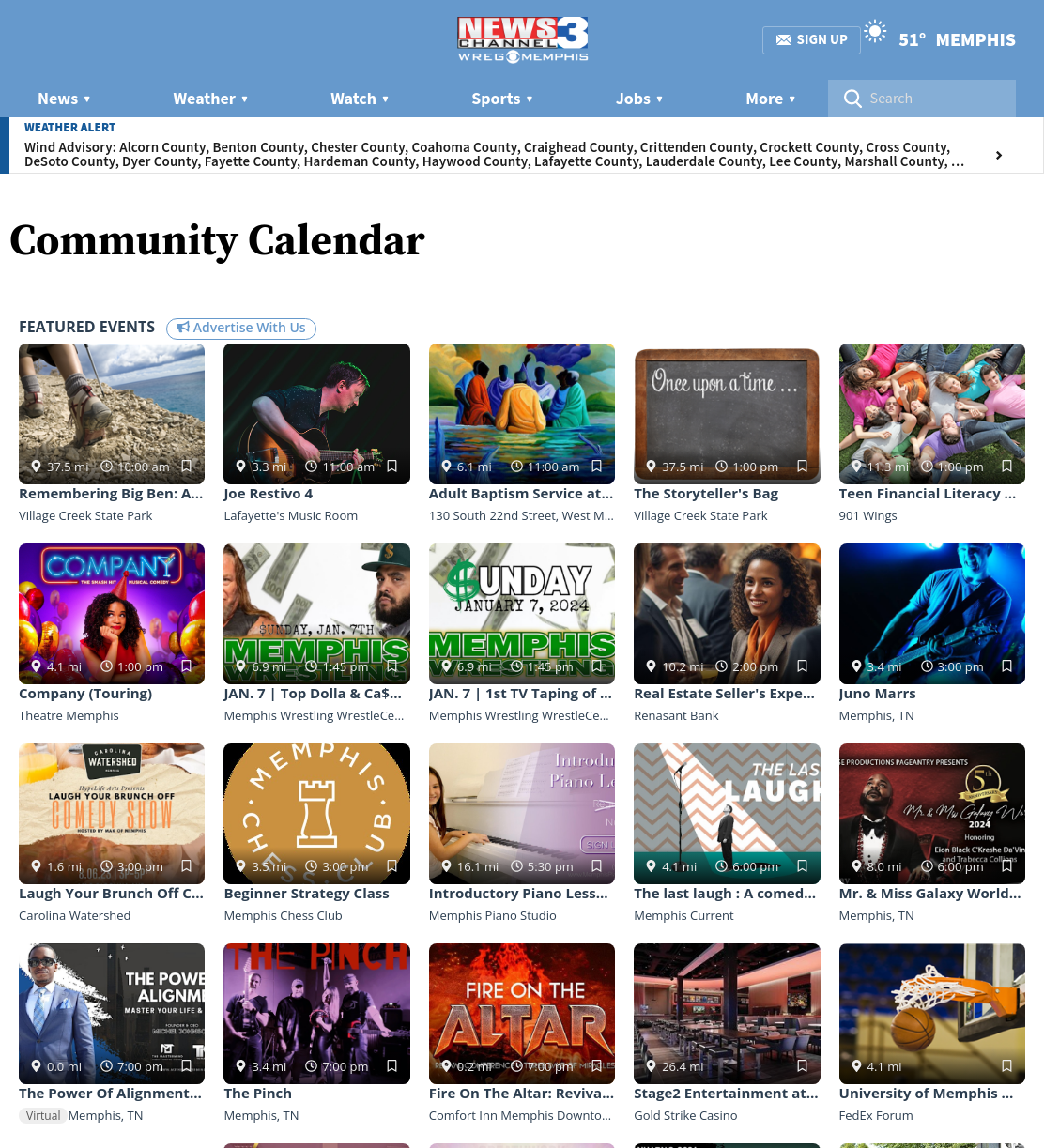1044x1148 pixels.
Task: Open the 51° Memphis weather link
Action: [957, 39]
